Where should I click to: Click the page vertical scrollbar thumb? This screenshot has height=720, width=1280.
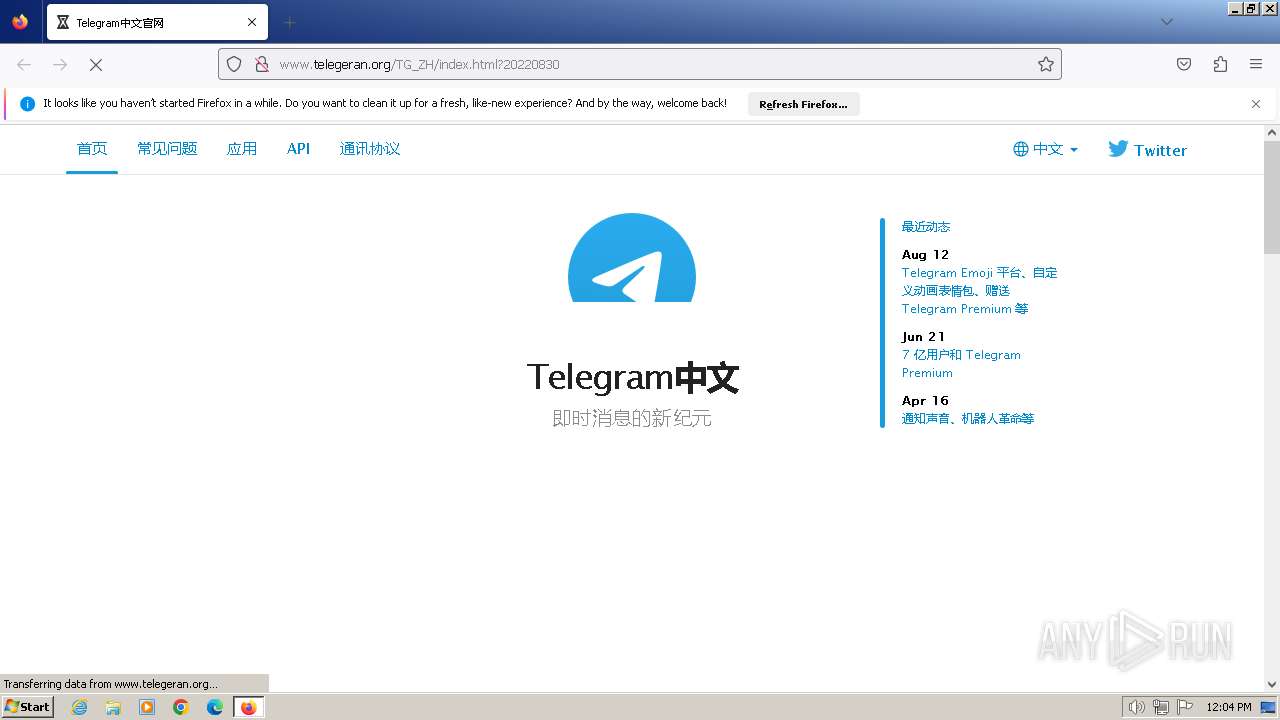(x=1272, y=197)
